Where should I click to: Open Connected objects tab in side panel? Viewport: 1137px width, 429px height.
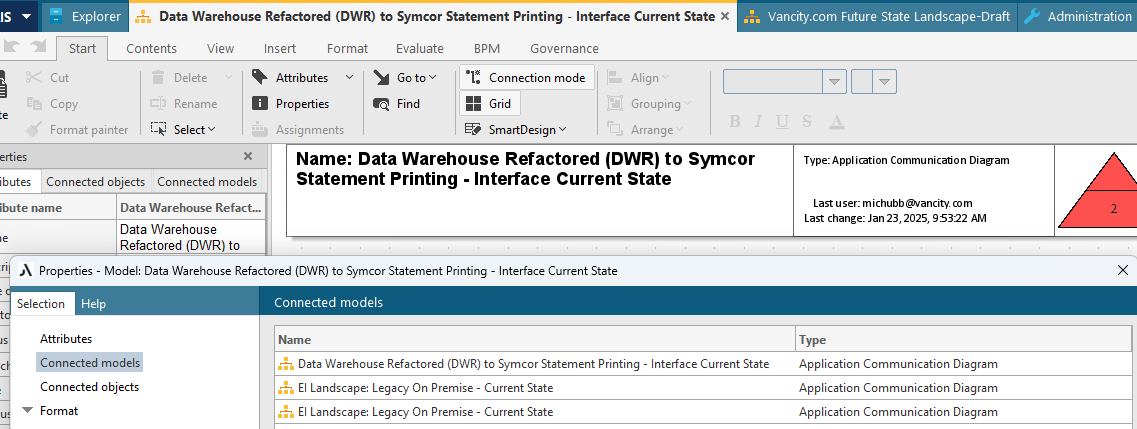(96, 182)
